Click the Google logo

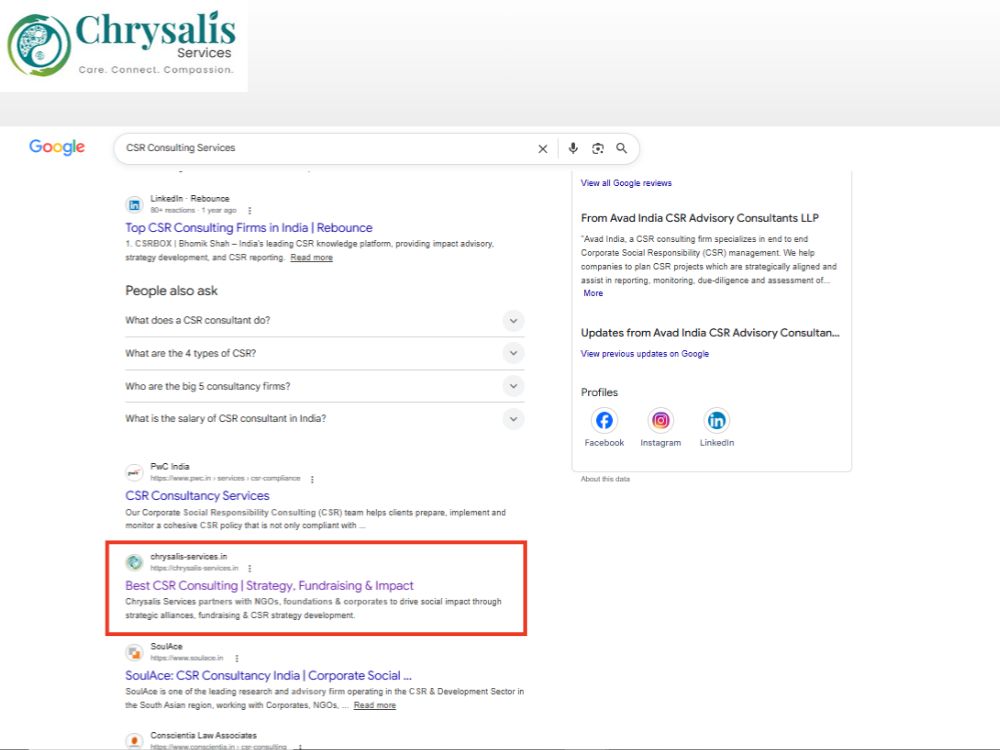tap(57, 147)
